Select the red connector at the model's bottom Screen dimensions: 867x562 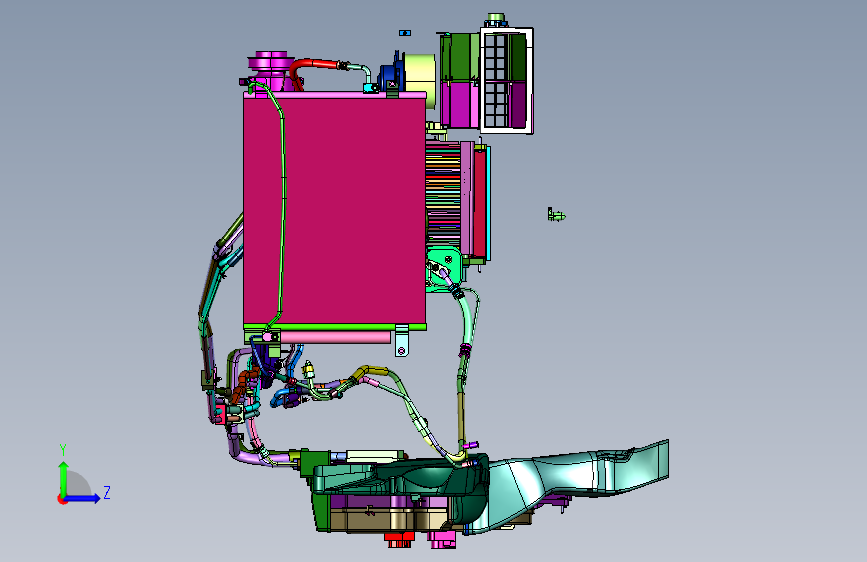399,540
